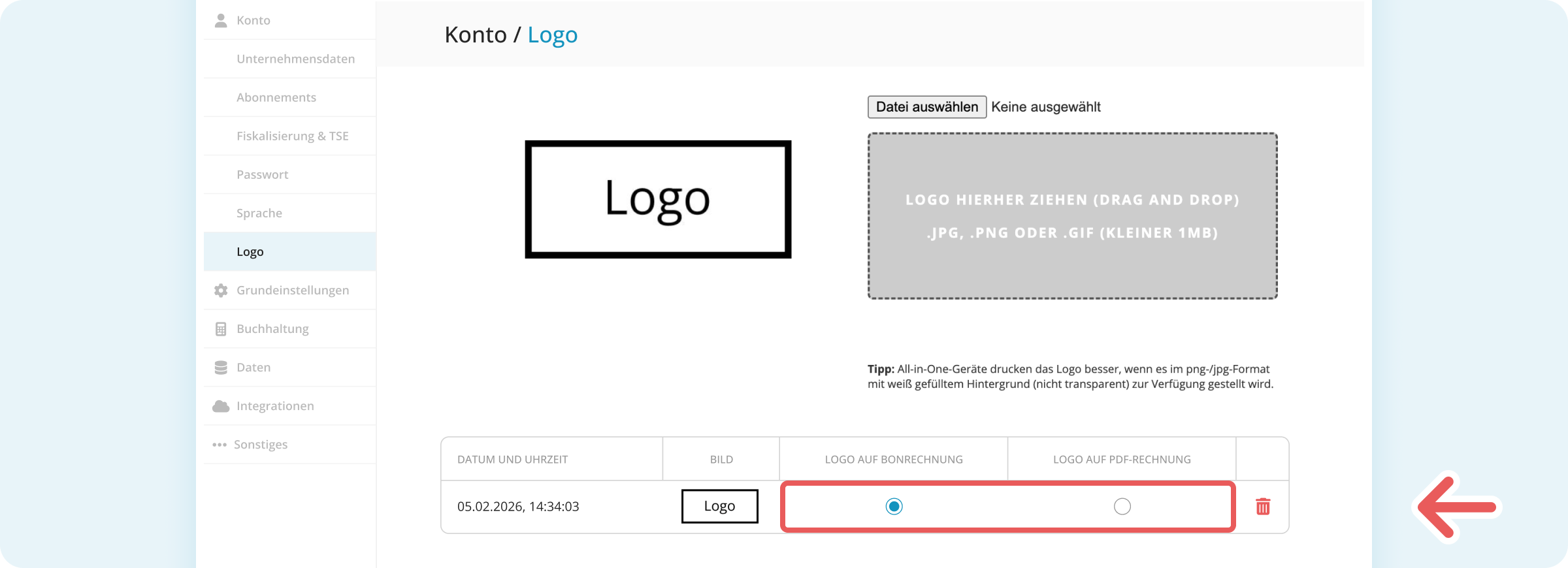Click the large logo preview image

tap(658, 199)
